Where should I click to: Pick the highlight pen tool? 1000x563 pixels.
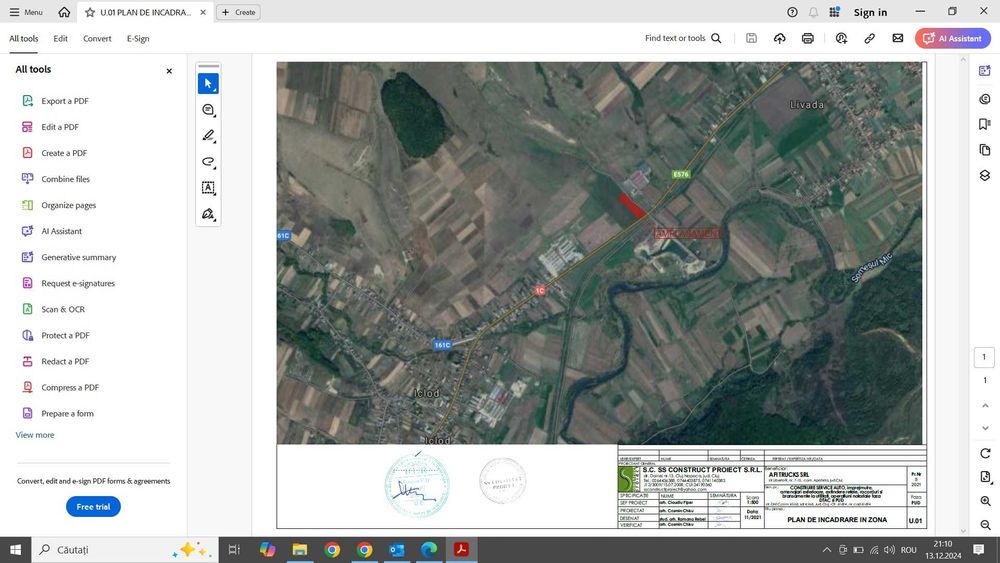pos(208,136)
